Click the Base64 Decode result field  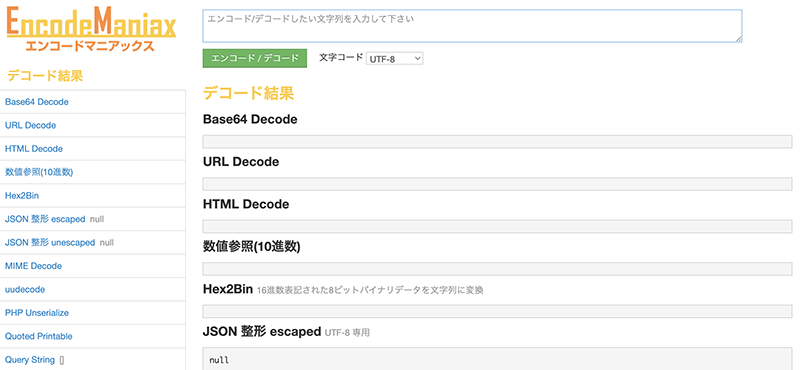[x=497, y=142]
